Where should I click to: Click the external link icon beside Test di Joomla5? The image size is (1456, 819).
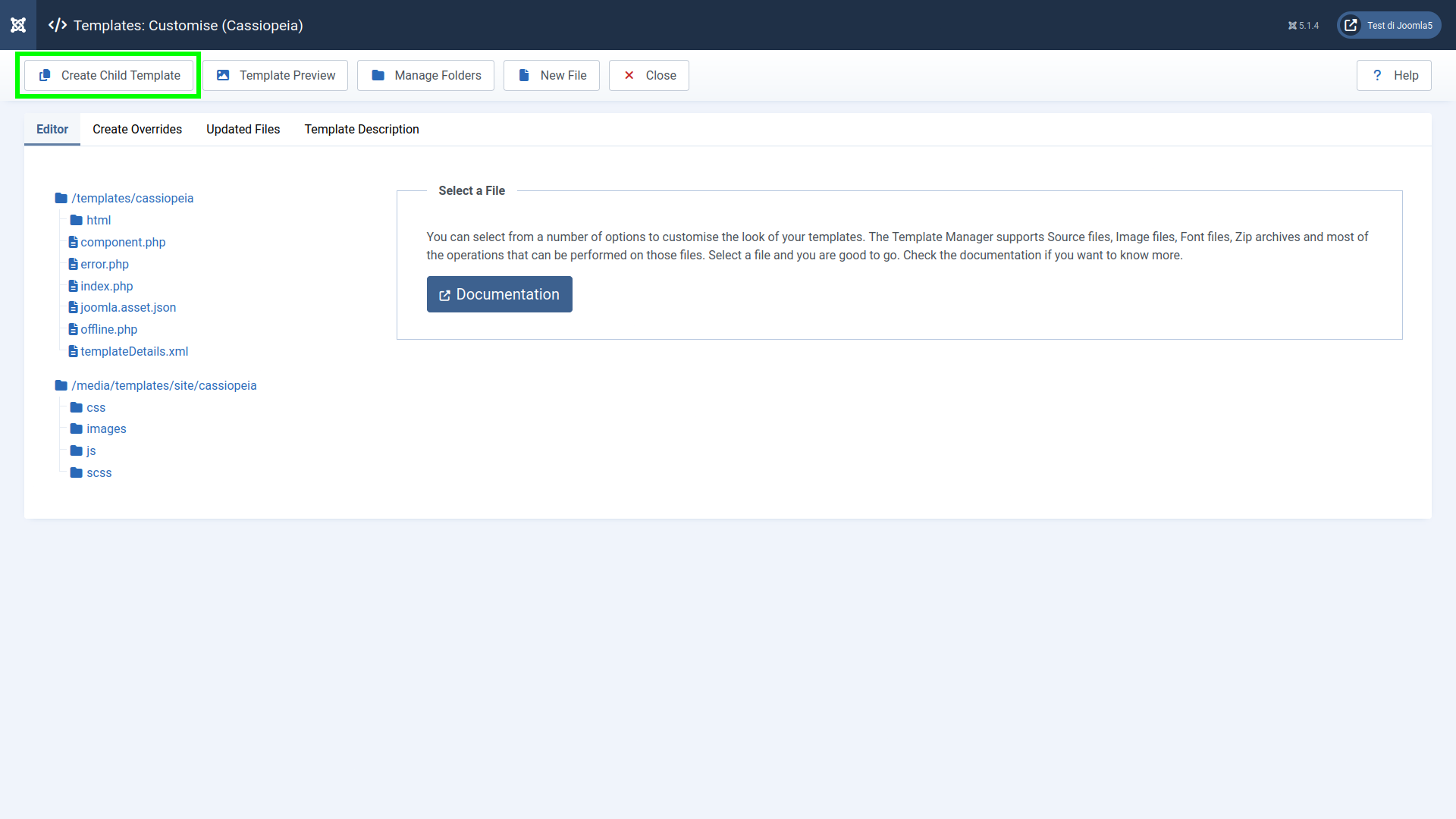pyautogui.click(x=1351, y=25)
